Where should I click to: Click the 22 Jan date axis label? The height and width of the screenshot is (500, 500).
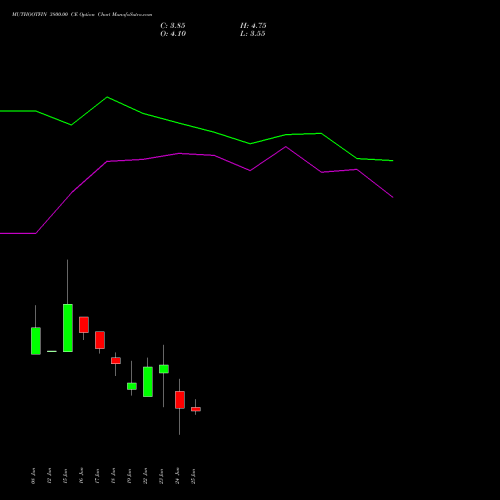coord(145,476)
